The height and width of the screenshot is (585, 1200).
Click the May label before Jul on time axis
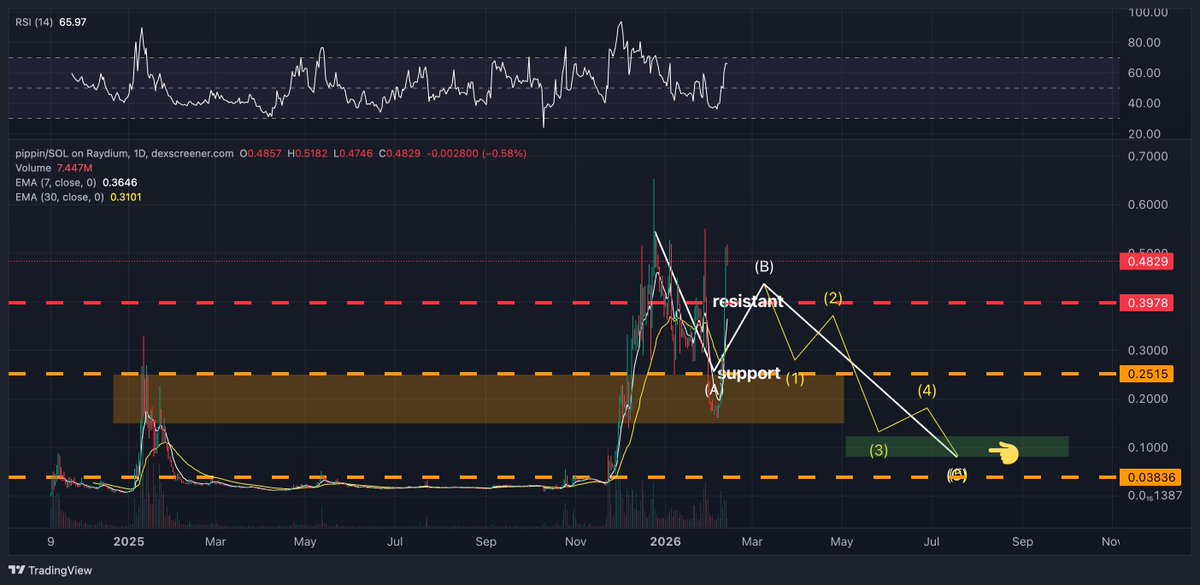(306, 541)
